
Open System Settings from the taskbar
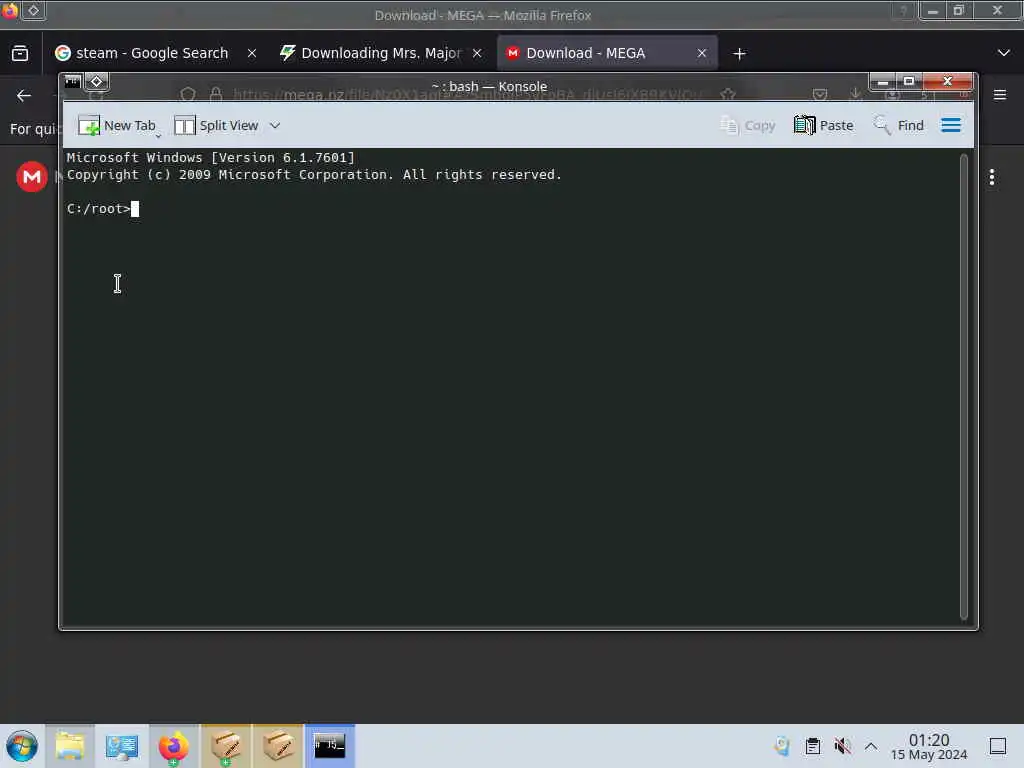(121, 746)
